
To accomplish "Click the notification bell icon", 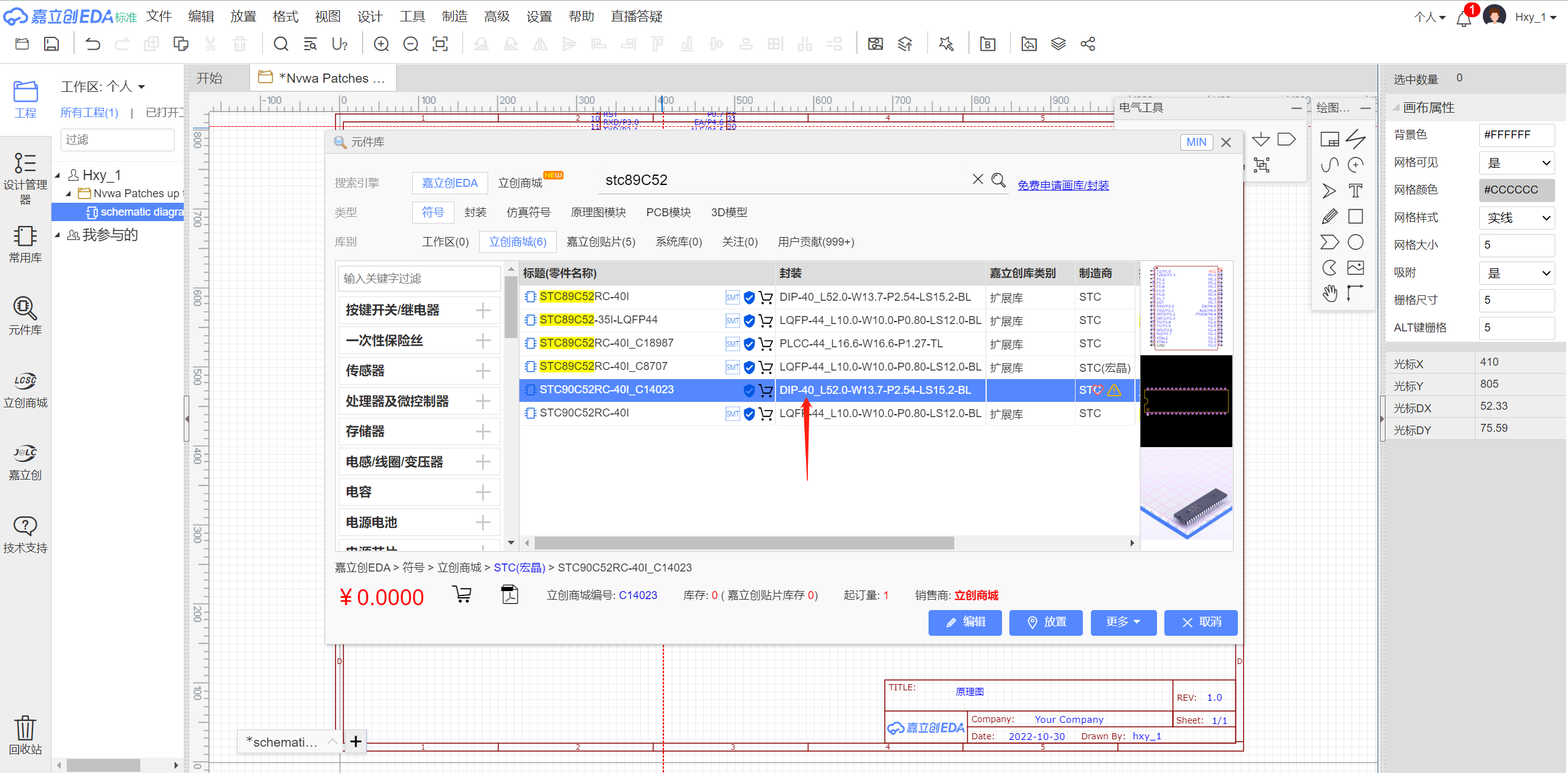I will click(1464, 18).
